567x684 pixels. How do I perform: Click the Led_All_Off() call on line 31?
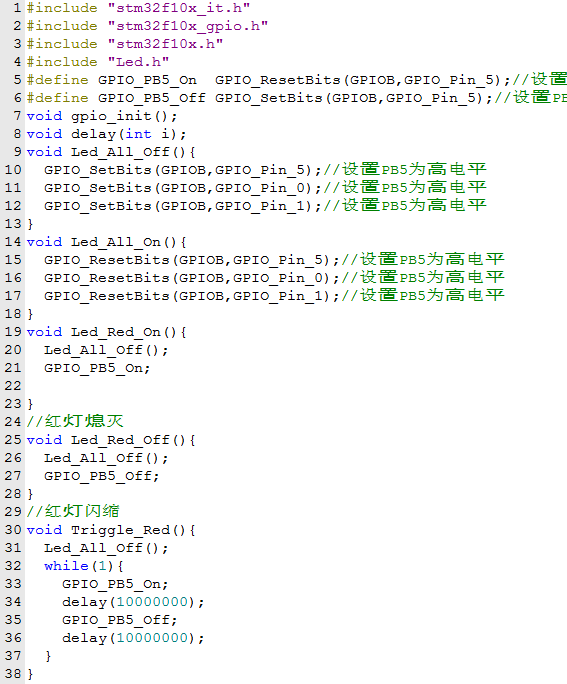click(x=106, y=548)
